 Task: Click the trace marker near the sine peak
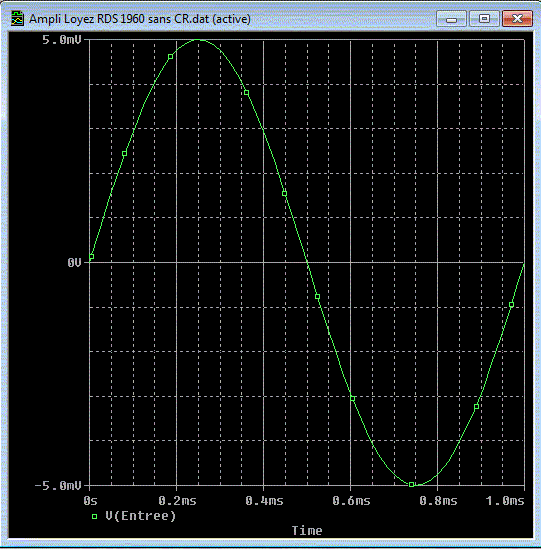pyautogui.click(x=171, y=56)
